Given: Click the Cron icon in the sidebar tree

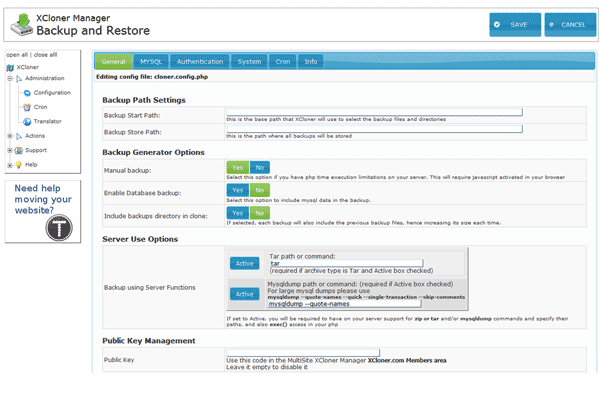Looking at the screenshot, I should point(26,106).
